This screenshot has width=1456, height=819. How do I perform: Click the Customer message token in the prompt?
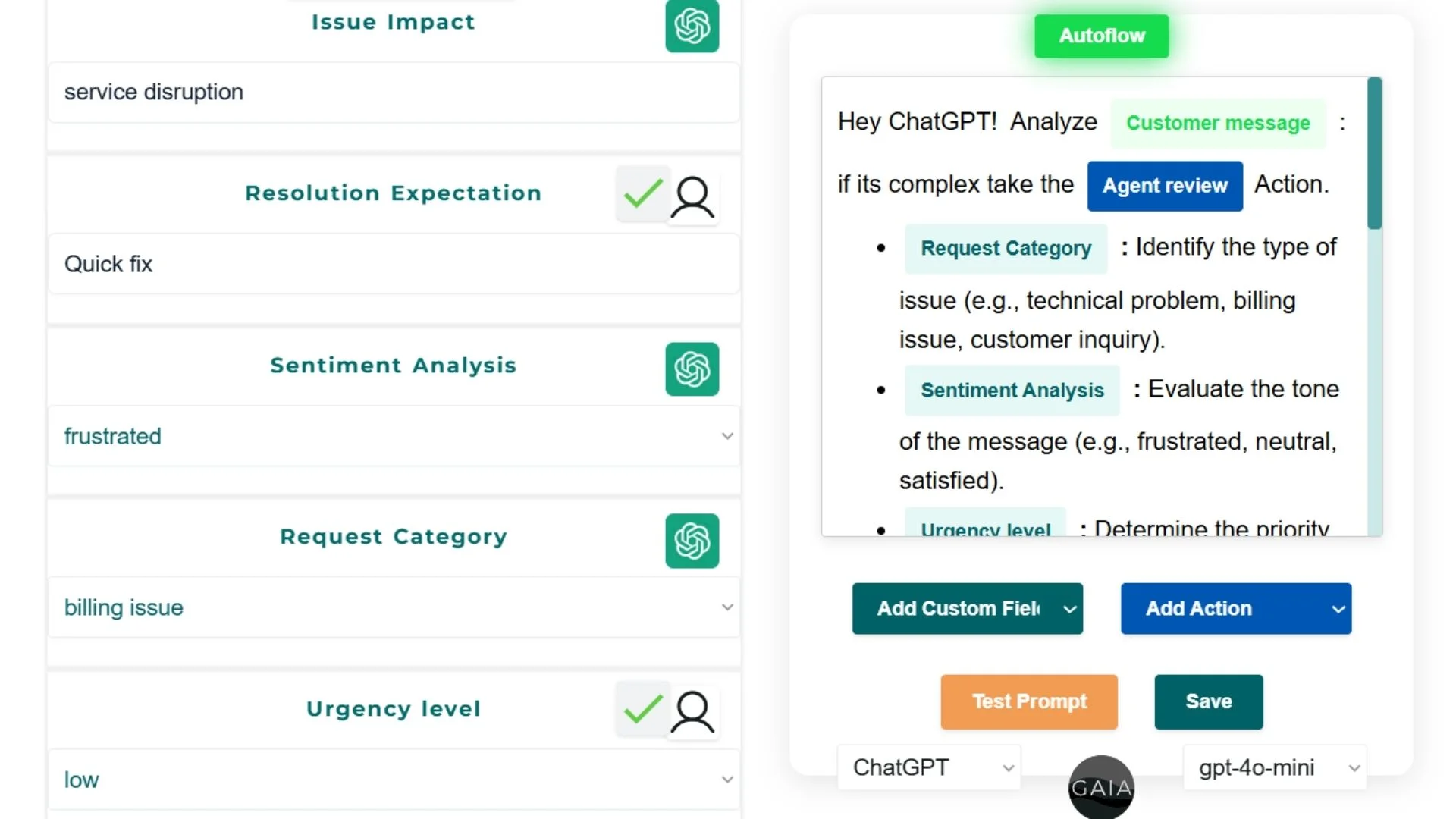[1217, 123]
